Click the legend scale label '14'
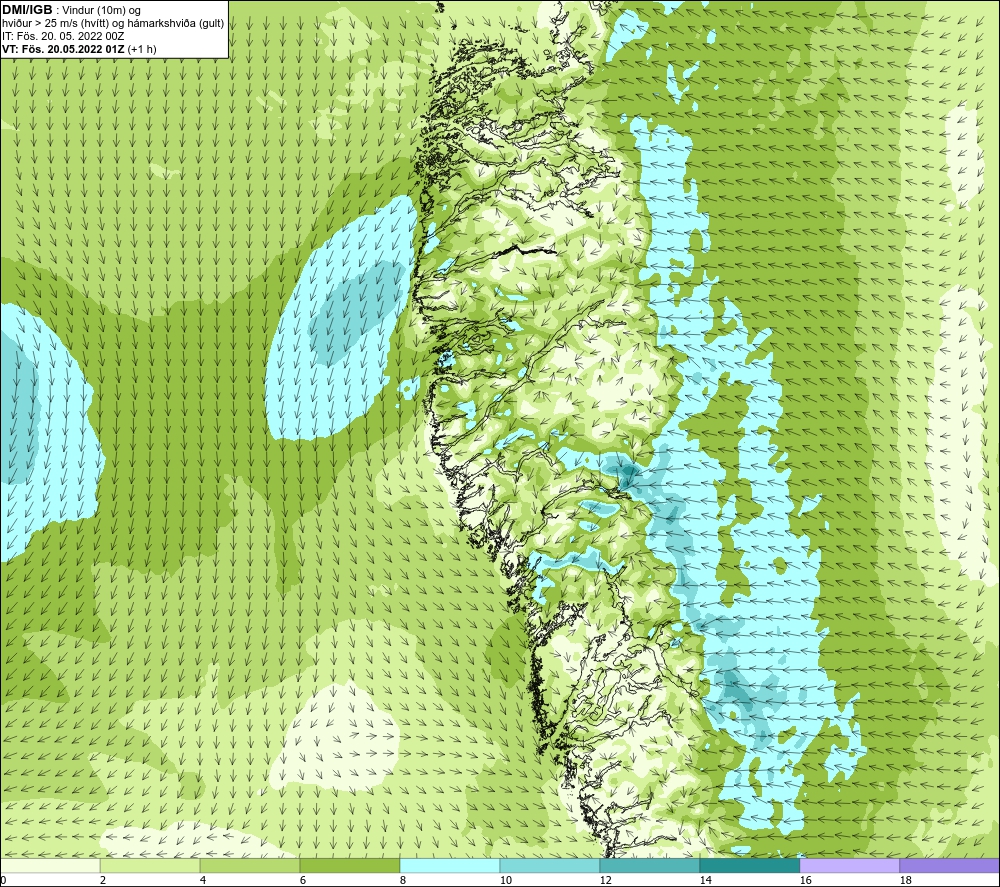 (705, 880)
